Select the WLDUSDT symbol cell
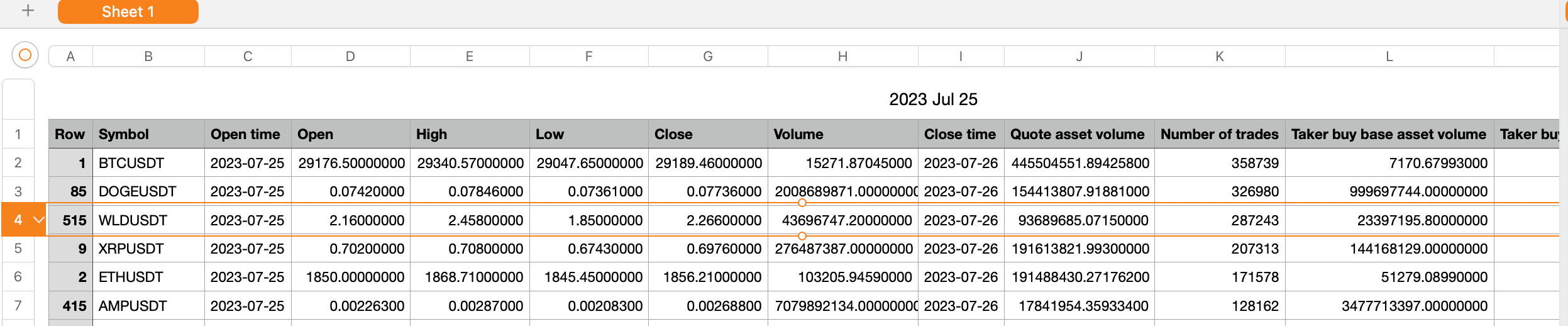 coord(148,220)
